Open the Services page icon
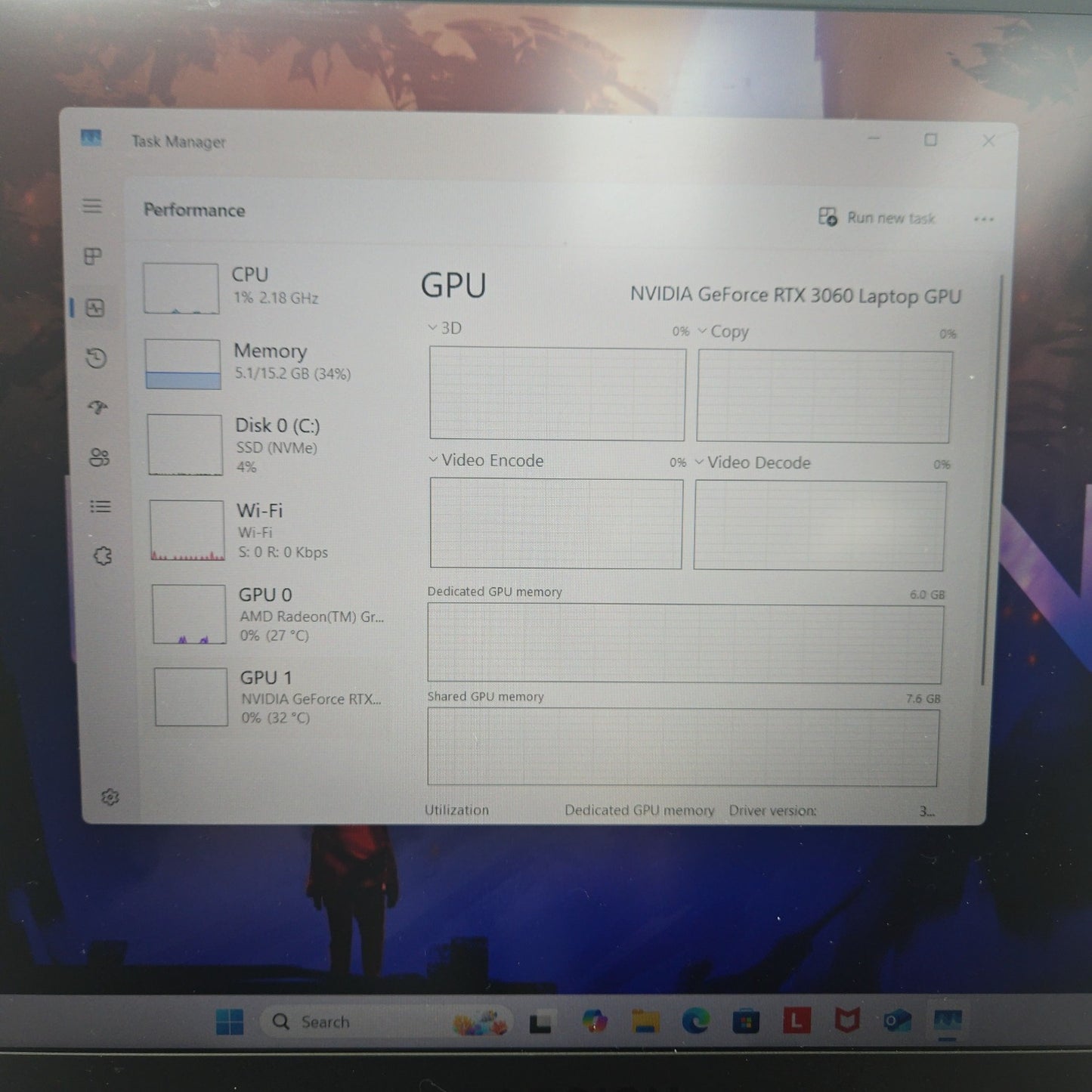Viewport: 1092px width, 1092px height. [x=102, y=556]
